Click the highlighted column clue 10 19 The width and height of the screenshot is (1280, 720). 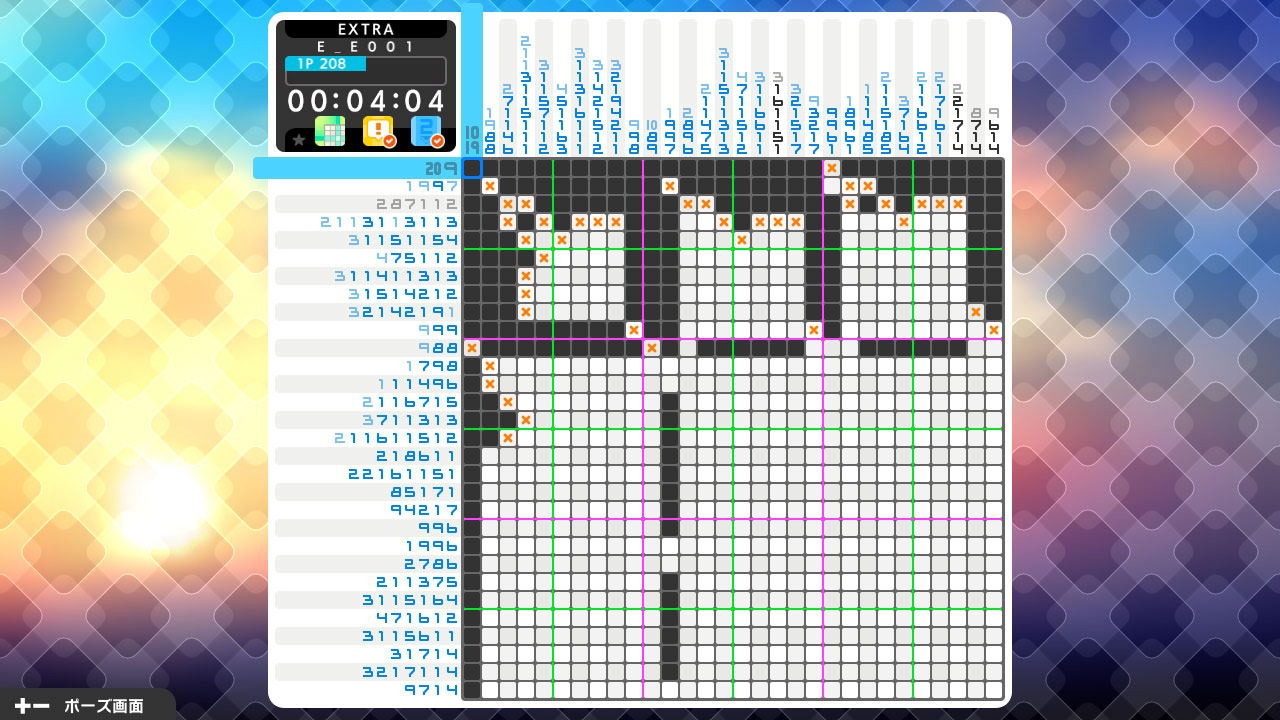[x=472, y=140]
